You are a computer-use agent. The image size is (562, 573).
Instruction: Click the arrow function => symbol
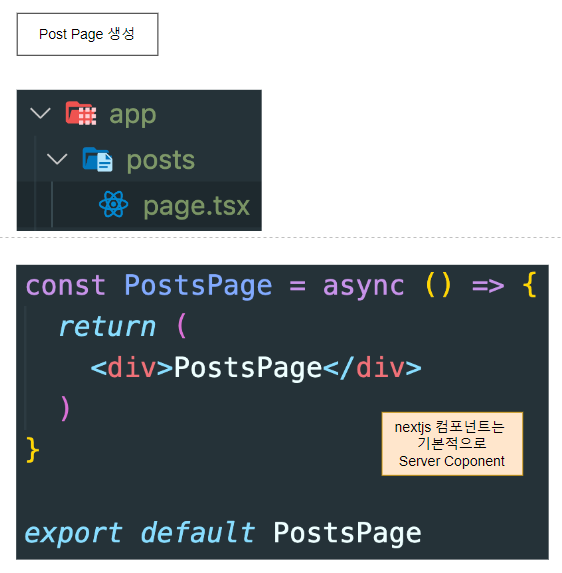[488, 286]
